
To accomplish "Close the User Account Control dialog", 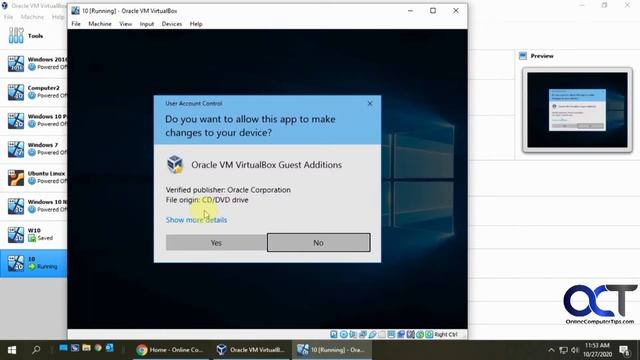I will click(370, 103).
